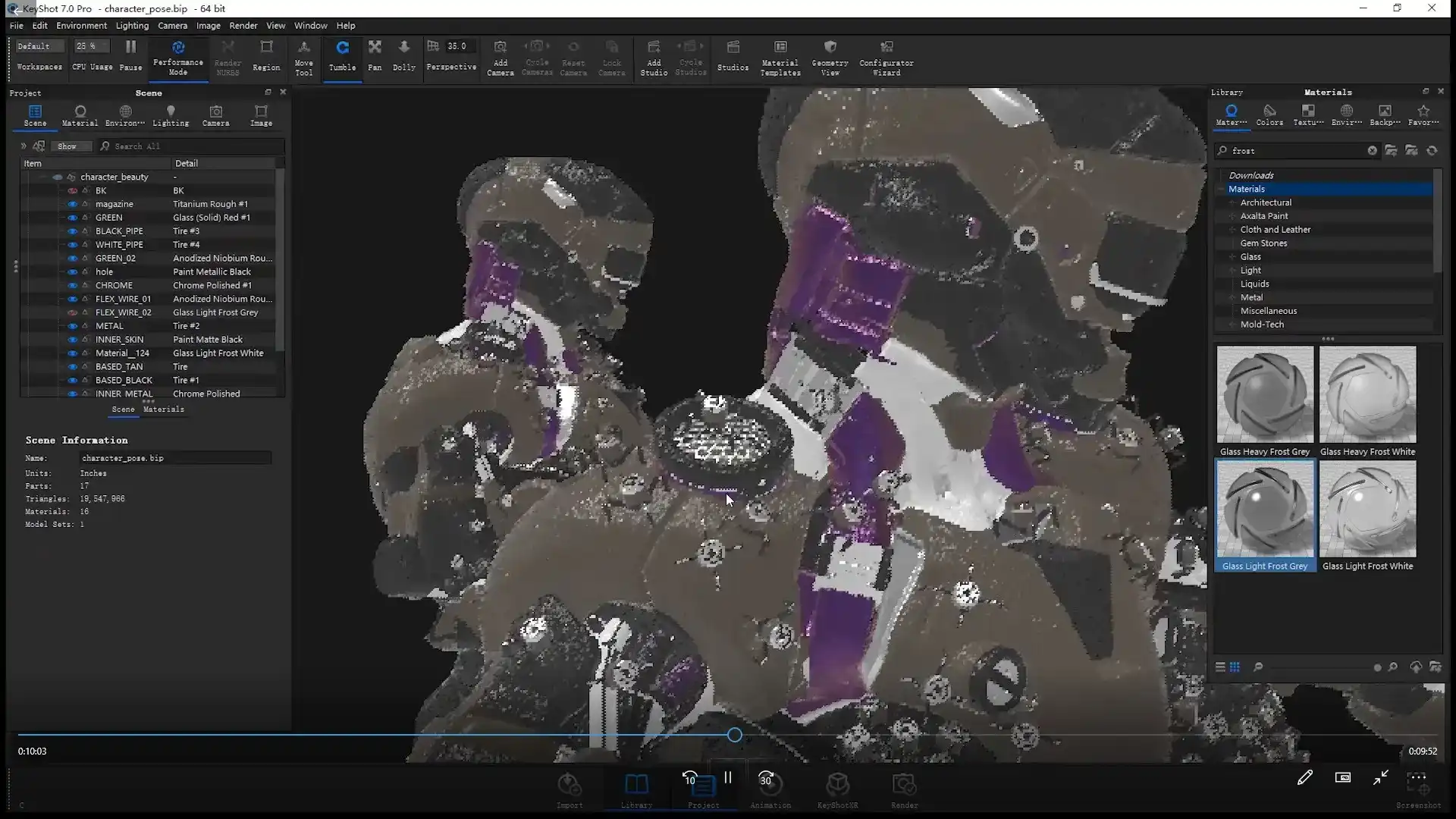Click the Add Camera tool
1456x819 pixels.
(500, 57)
